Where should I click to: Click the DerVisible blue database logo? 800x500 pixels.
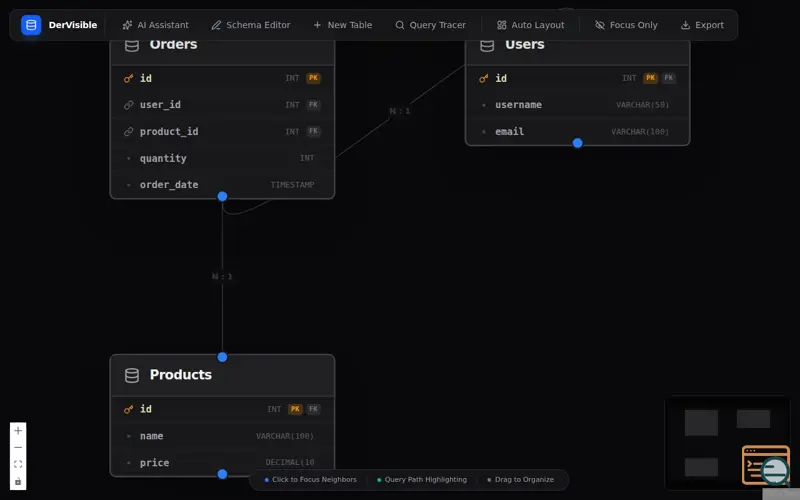click(31, 24)
